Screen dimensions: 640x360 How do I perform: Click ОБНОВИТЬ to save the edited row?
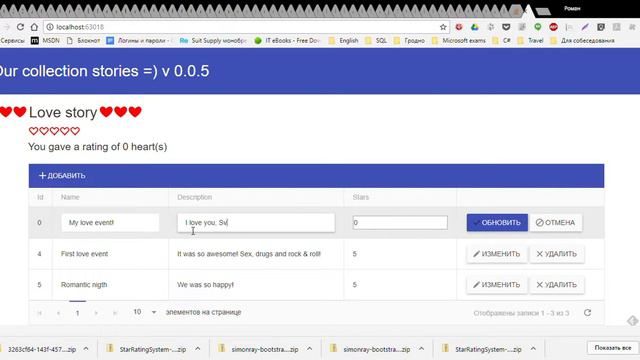pos(497,222)
